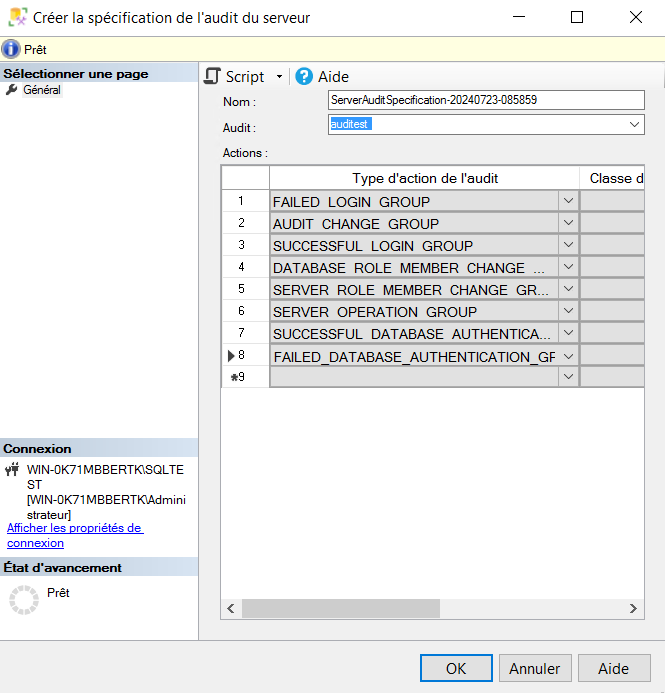Click the progress spinner icon
Screen dimensions: 665x693
(23, 599)
